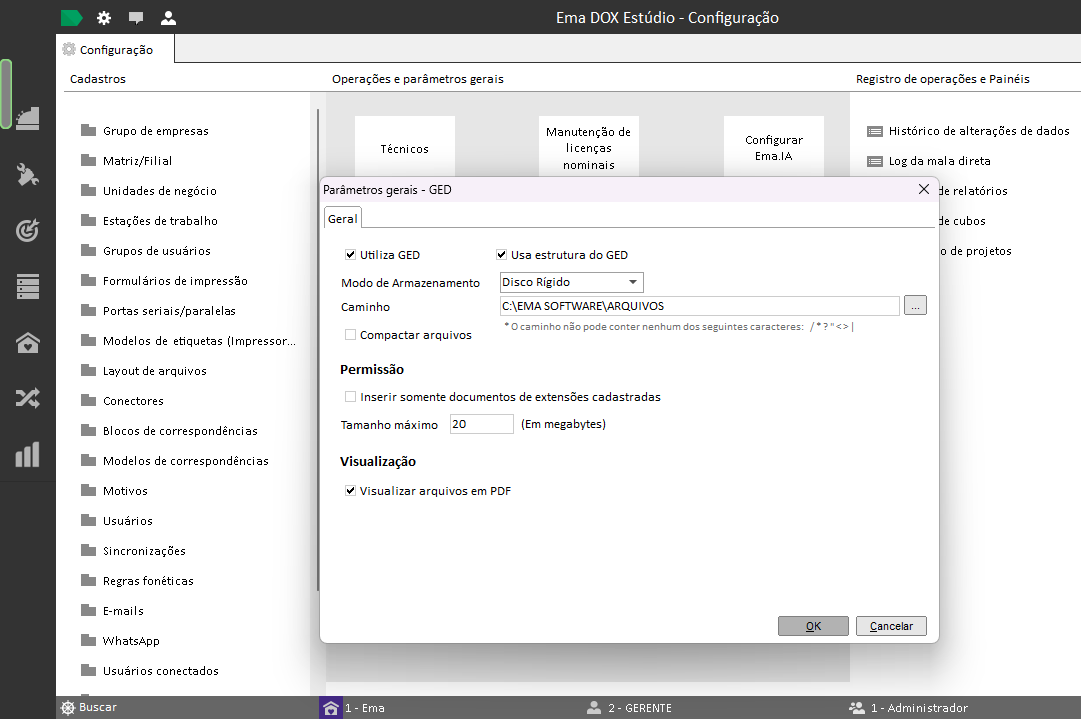
Task: Open Estações de trabalho entry
Action: 160,221
